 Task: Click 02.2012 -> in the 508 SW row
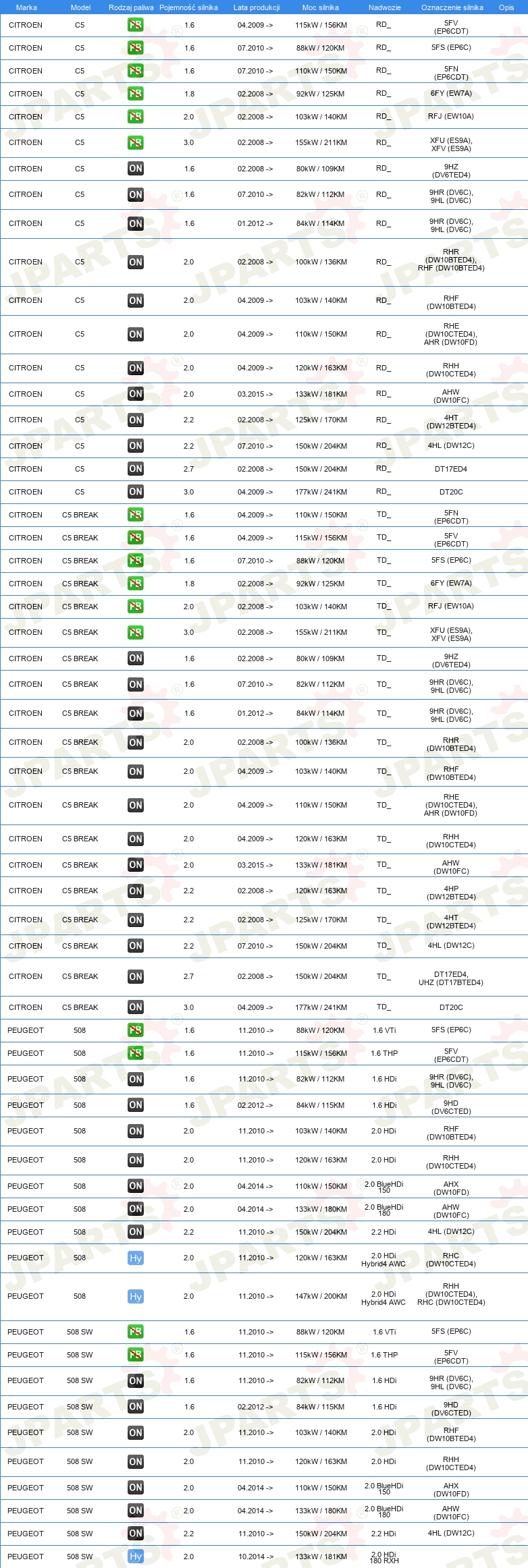(255, 1407)
